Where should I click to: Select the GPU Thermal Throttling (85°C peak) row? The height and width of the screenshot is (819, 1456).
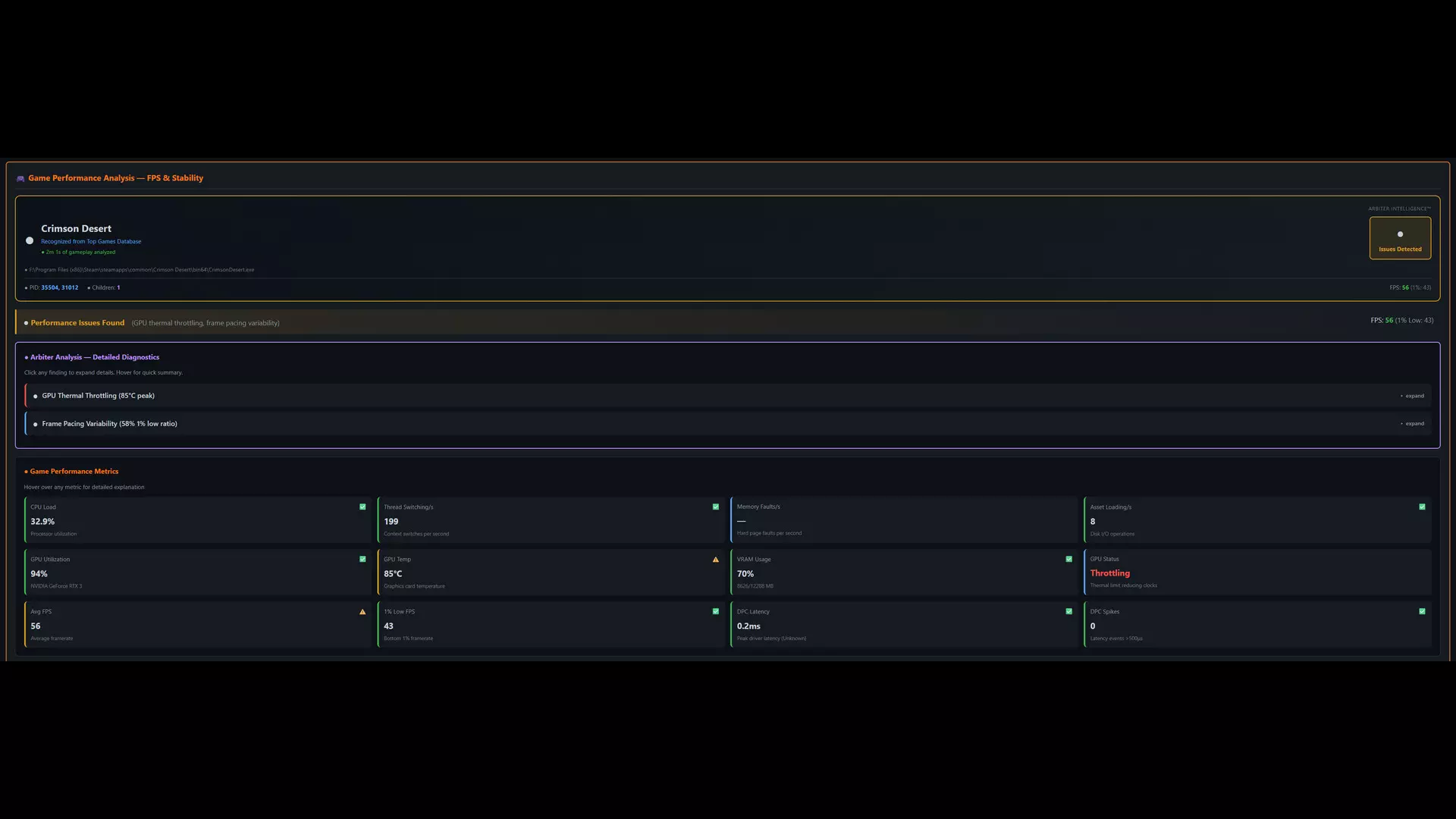pyautogui.click(x=728, y=396)
